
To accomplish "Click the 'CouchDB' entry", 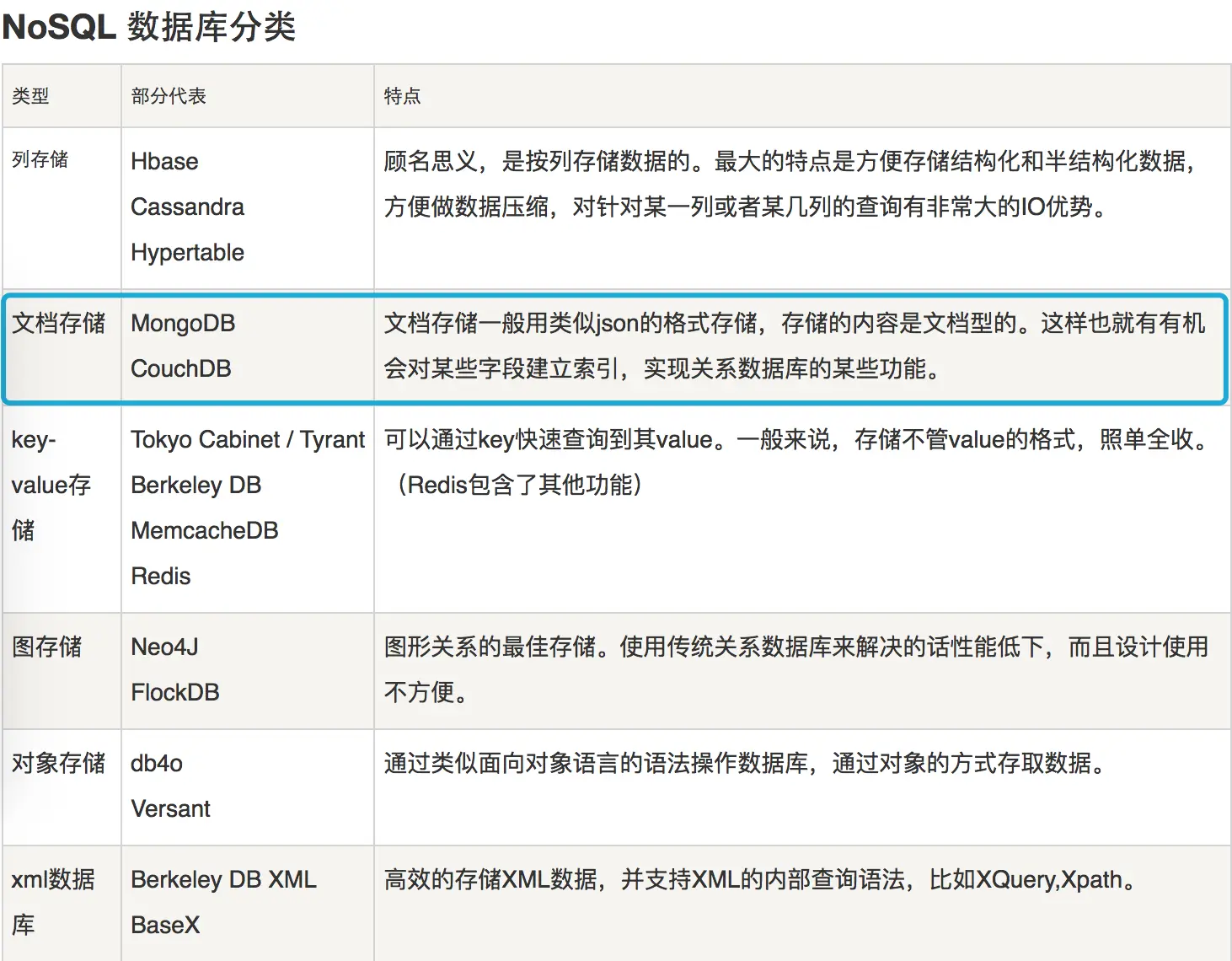I will 180,368.
